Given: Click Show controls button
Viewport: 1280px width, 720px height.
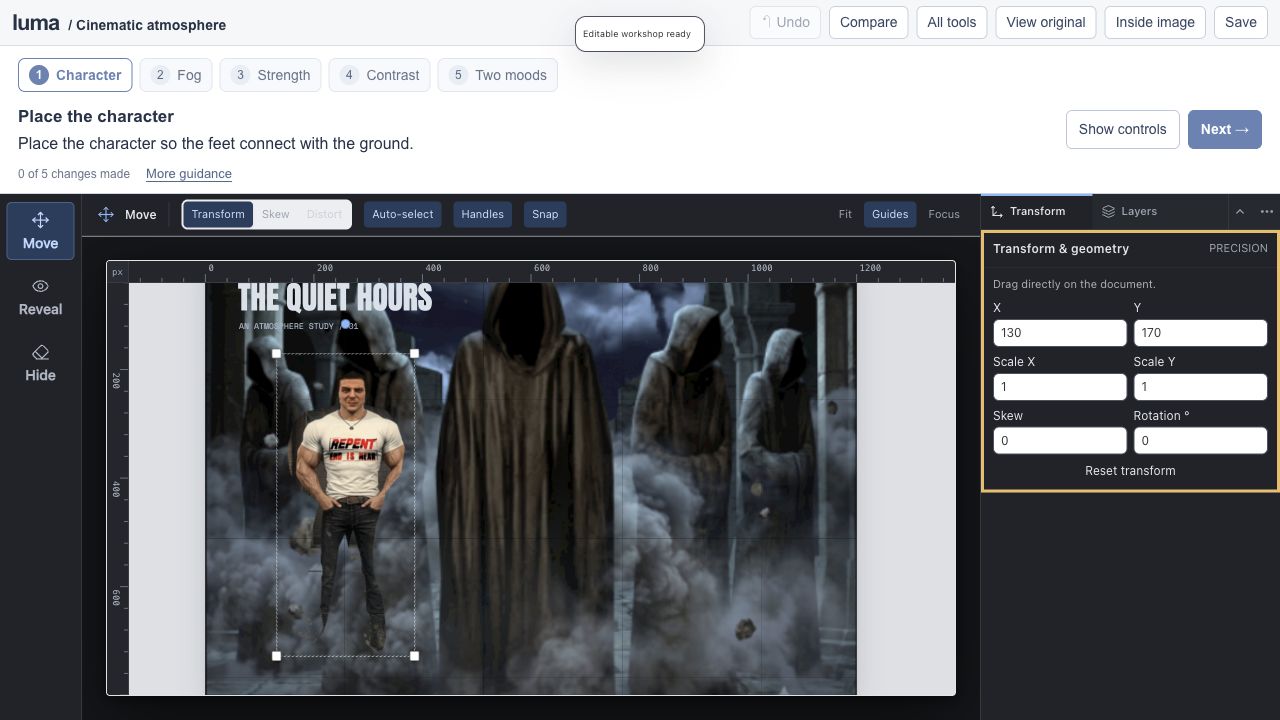Looking at the screenshot, I should (1122, 129).
